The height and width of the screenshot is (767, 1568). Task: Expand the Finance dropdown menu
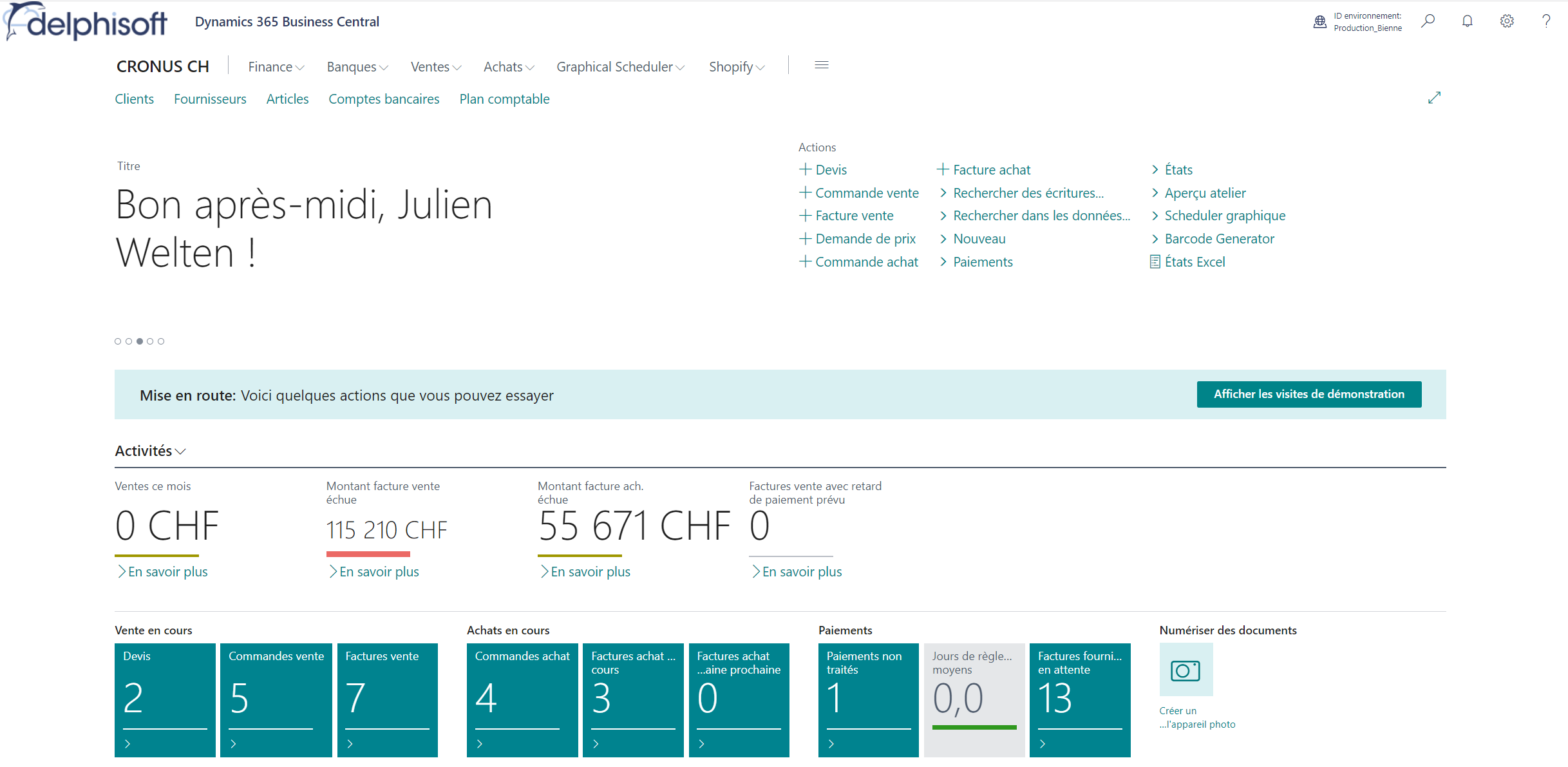[276, 67]
